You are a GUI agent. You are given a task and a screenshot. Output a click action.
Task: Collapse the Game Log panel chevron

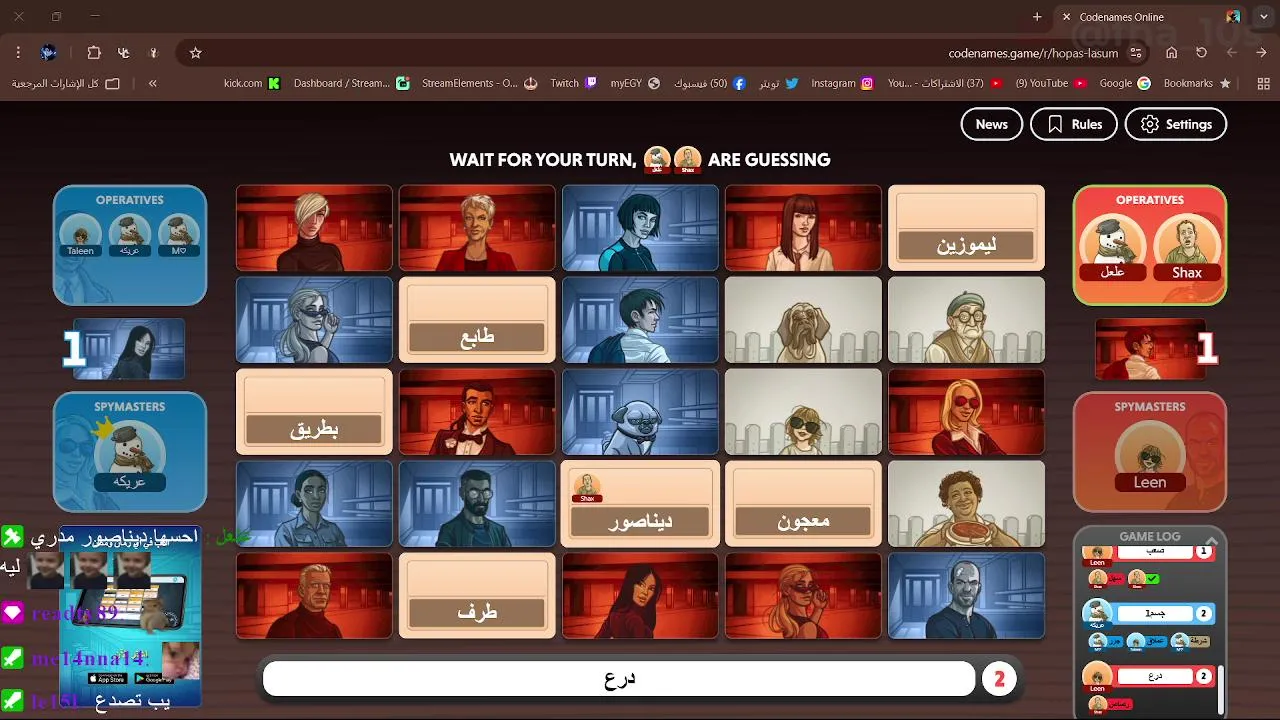tap(1212, 540)
